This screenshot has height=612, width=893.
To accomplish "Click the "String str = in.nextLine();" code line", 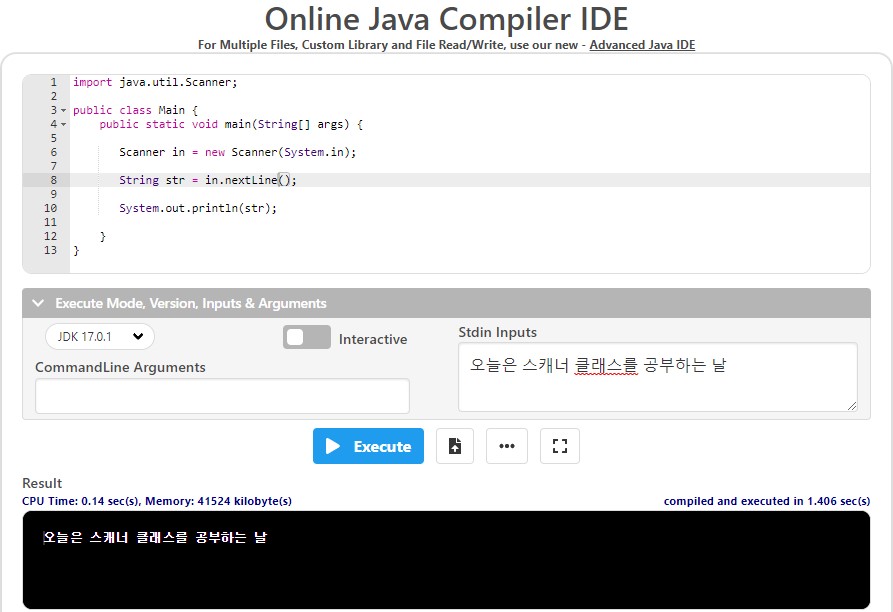I will [208, 180].
